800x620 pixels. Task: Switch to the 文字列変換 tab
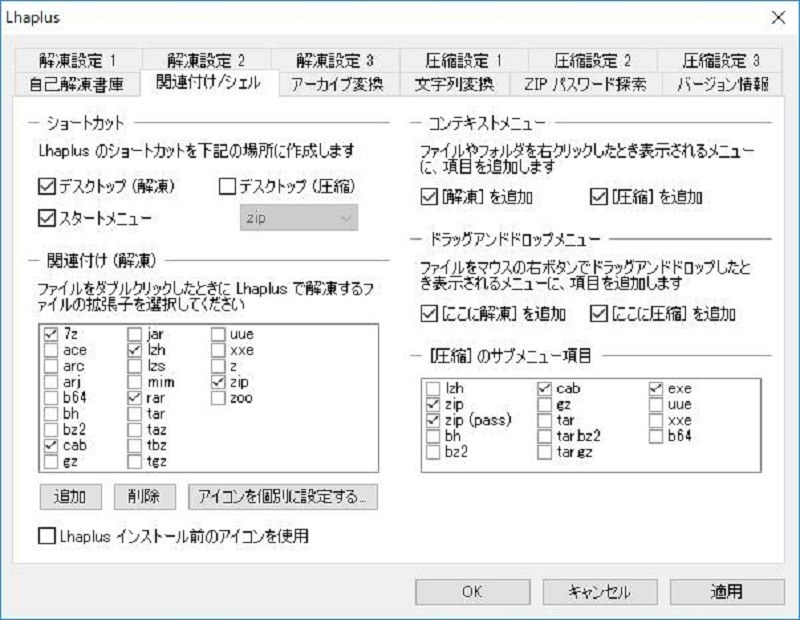click(x=455, y=84)
